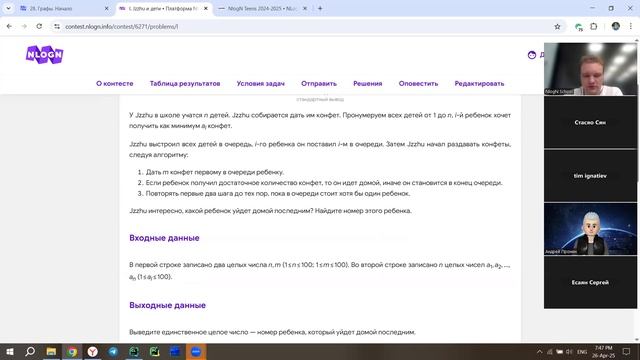Open the notification center
640x360 pixels.
pyautogui.click(x=626, y=352)
